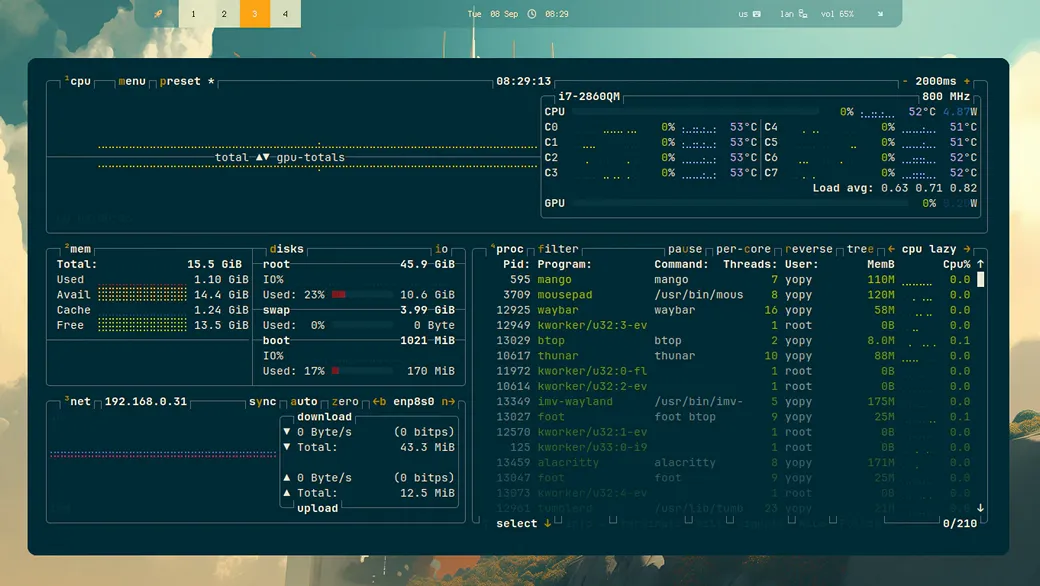The image size is (1040, 586).
Task: Cycle through presets with "preset"
Action: click(x=180, y=82)
